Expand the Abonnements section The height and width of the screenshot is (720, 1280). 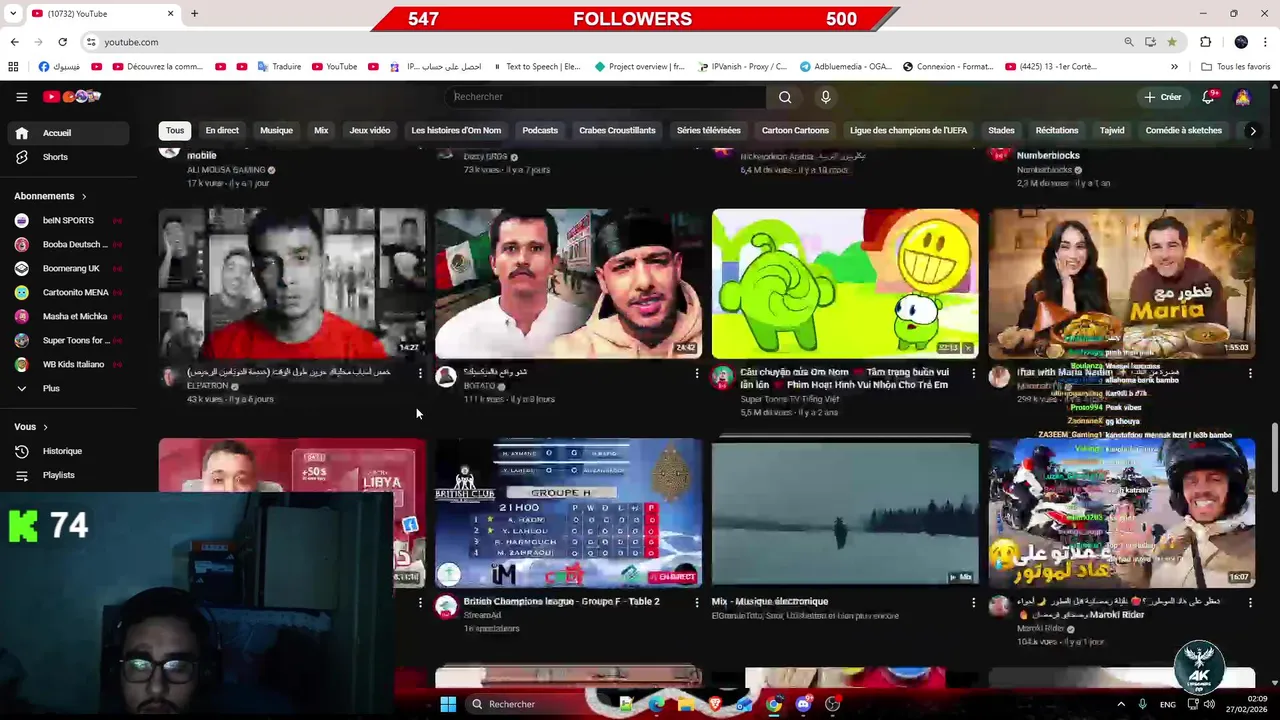[50, 196]
